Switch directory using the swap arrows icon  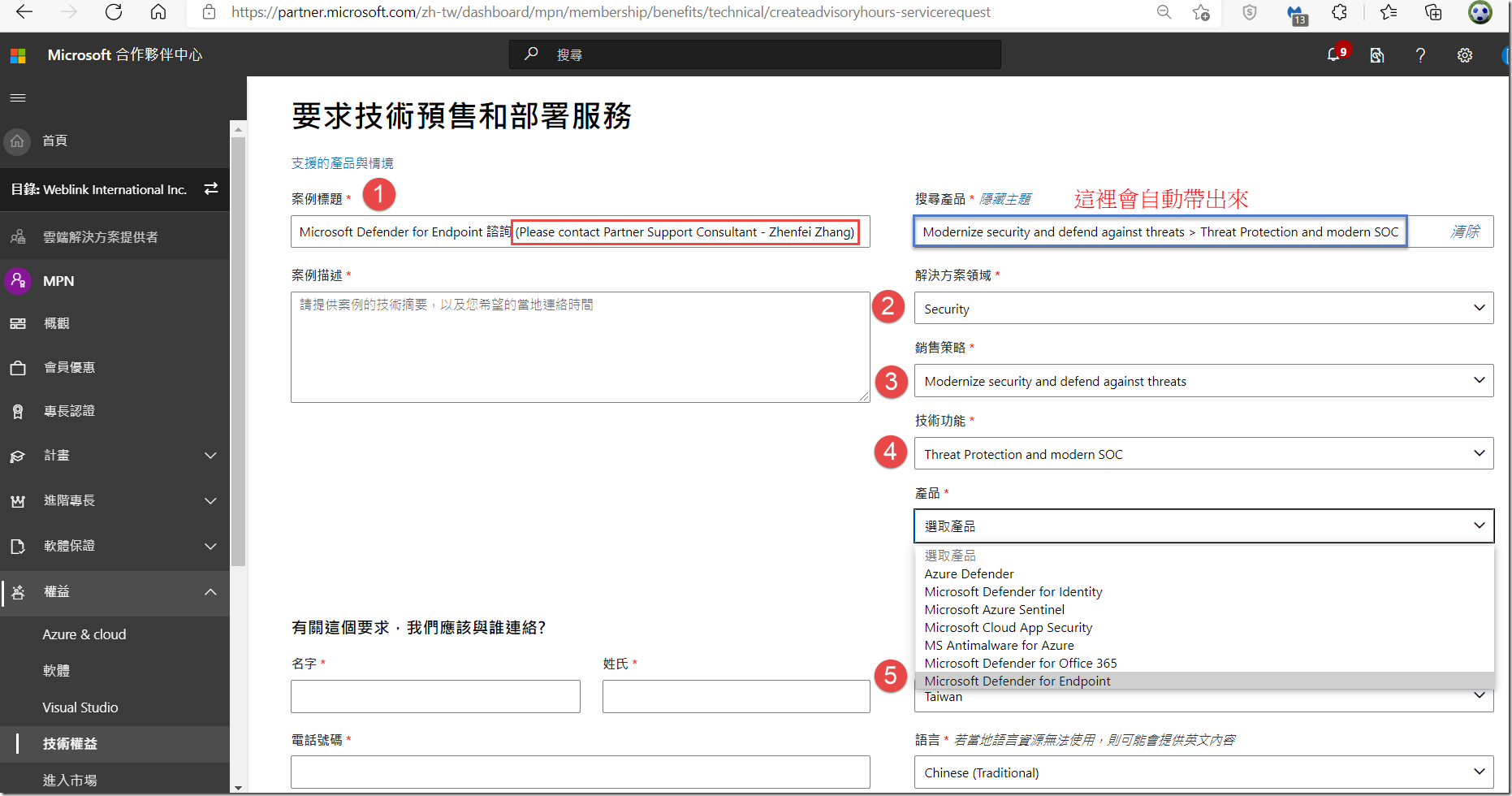pyautogui.click(x=211, y=188)
